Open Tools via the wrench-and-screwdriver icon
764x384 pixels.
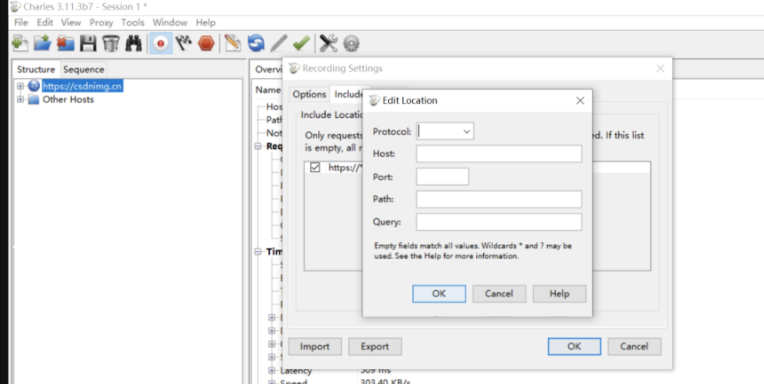(328, 43)
